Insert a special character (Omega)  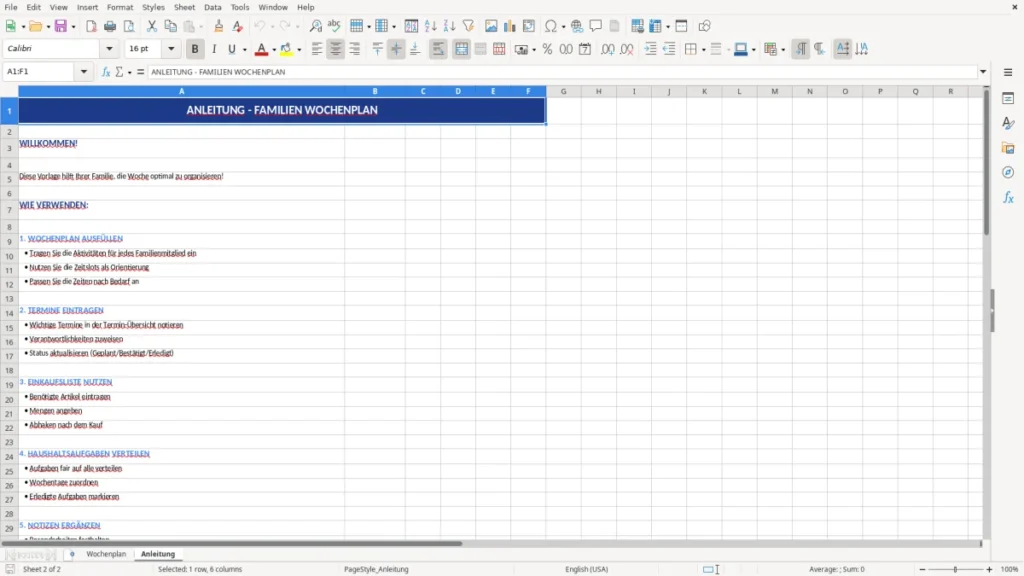(551, 26)
